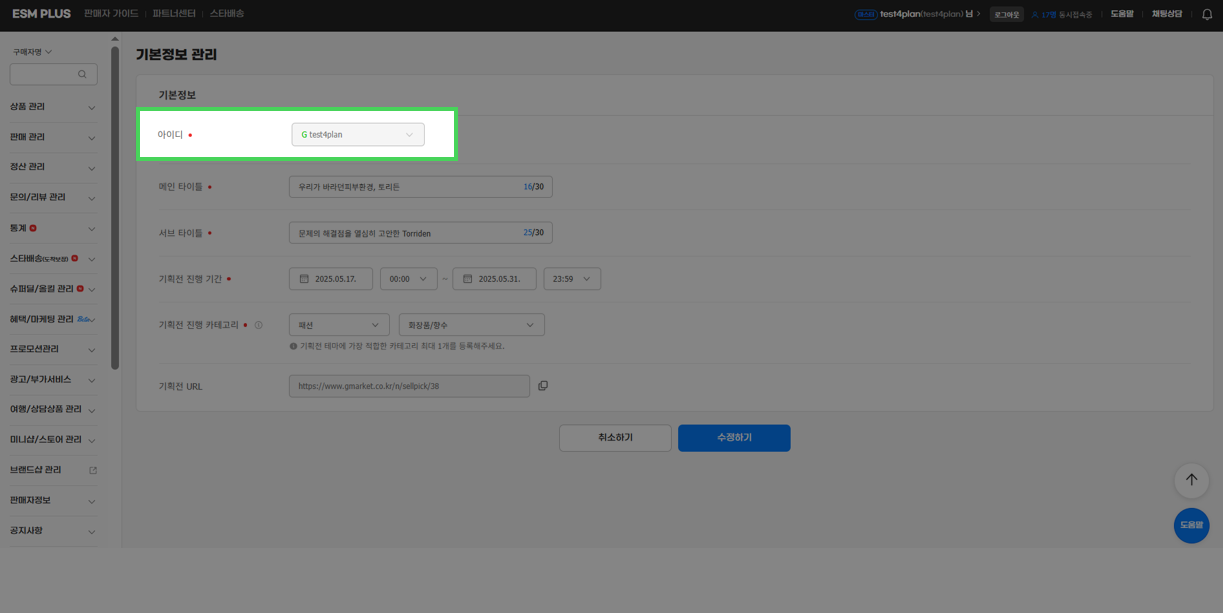Open the end time 23:59 dropdown

point(572,279)
